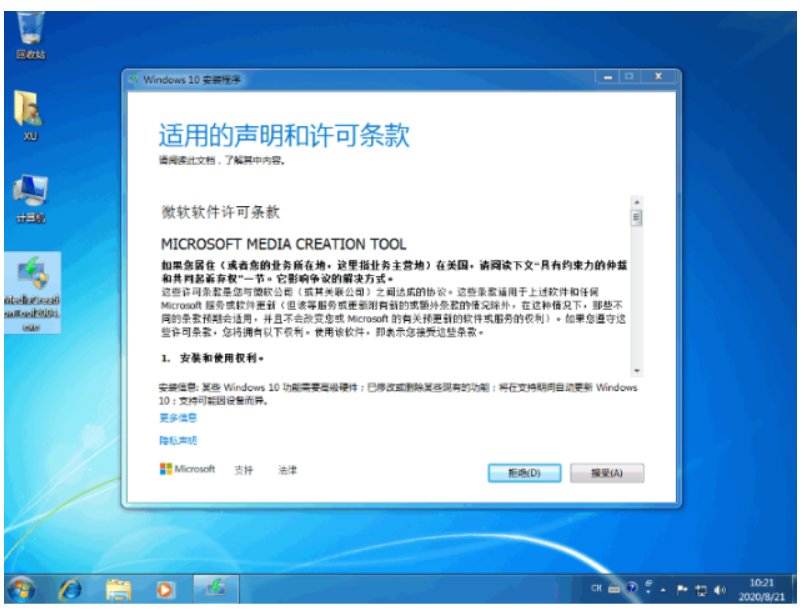Click 拒绝(D) to decline license terms
Screen dimensions: 804x611
click(523, 473)
